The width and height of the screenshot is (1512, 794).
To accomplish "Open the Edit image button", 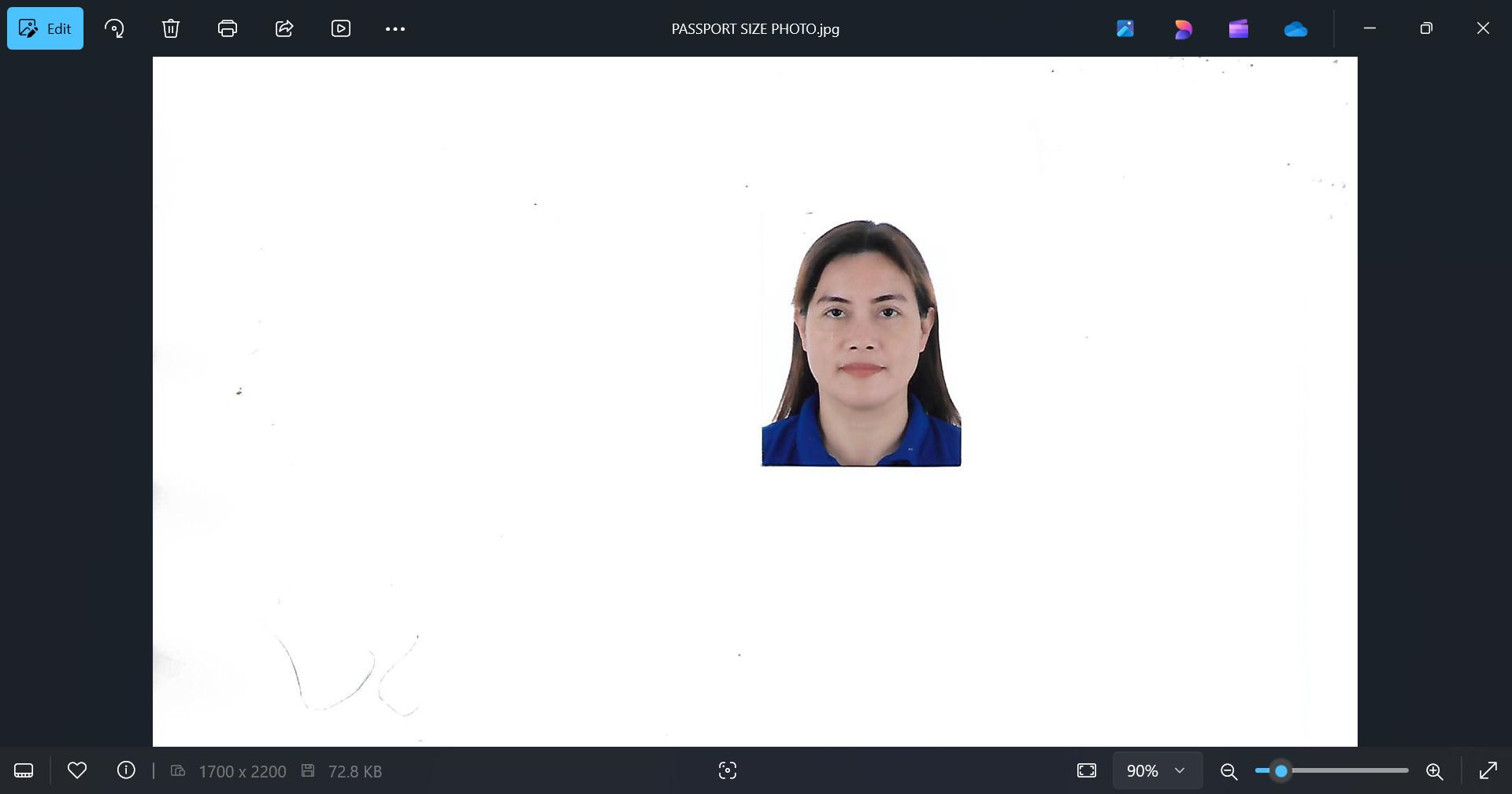I will click(x=45, y=28).
